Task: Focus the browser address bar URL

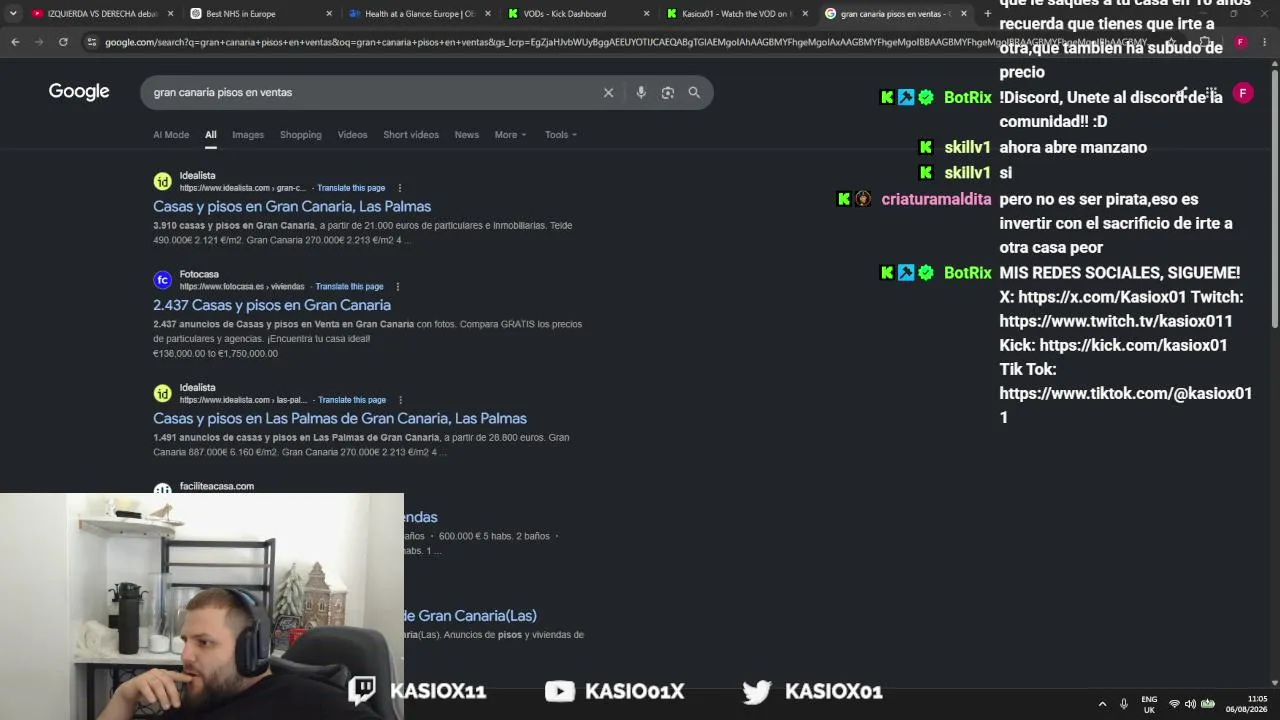Action: [x=625, y=42]
